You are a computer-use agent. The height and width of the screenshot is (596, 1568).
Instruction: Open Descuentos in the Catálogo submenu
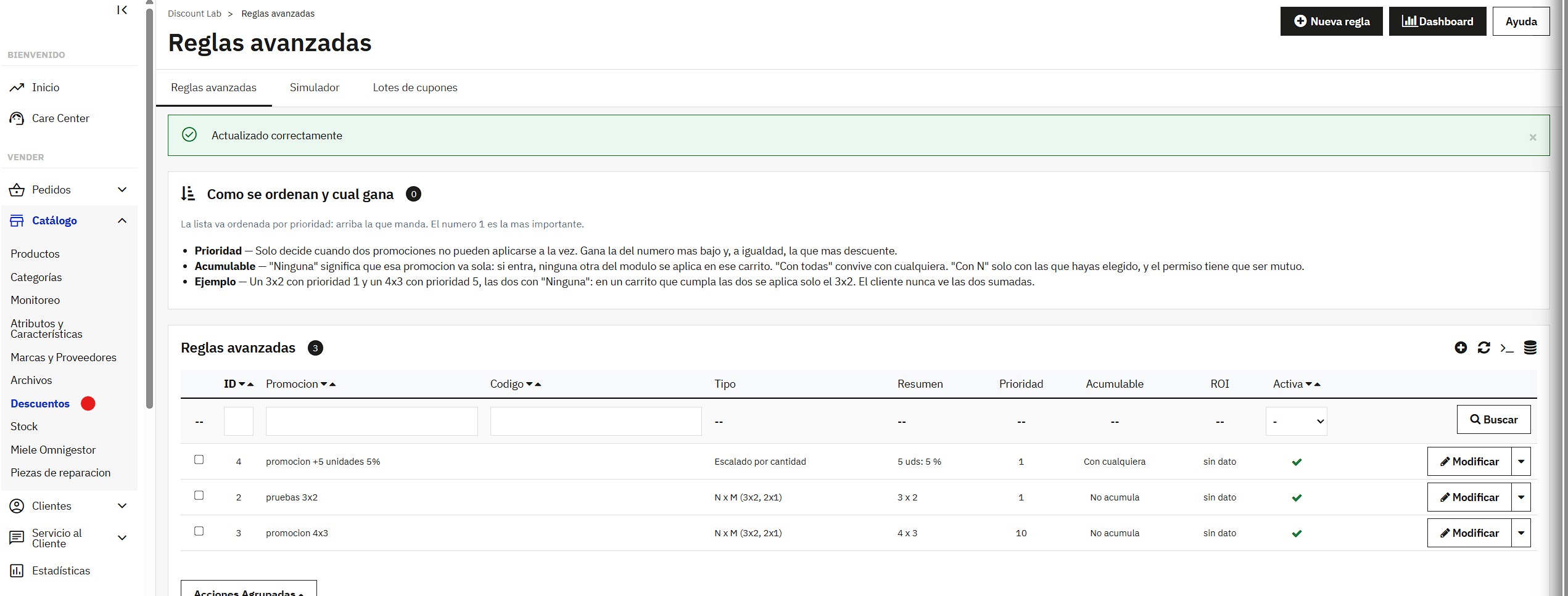40,404
